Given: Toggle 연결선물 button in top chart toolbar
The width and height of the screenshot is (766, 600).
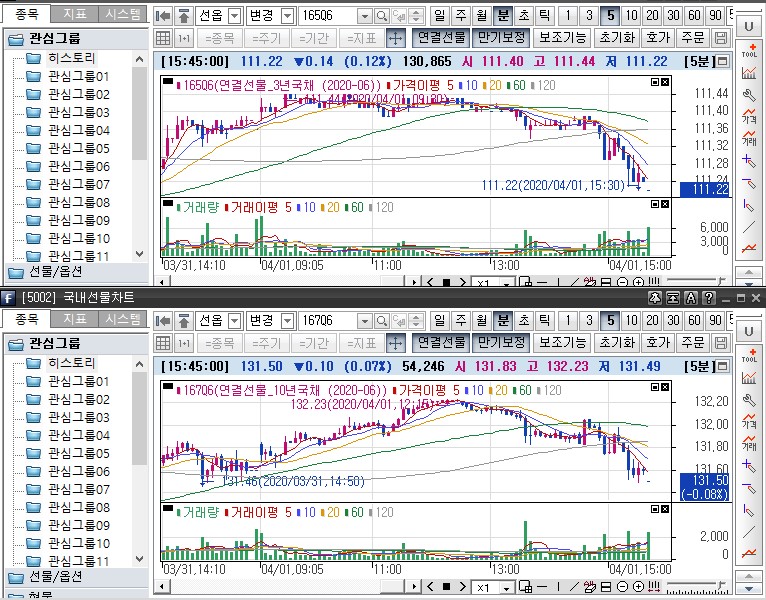Looking at the screenshot, I should click(440, 38).
